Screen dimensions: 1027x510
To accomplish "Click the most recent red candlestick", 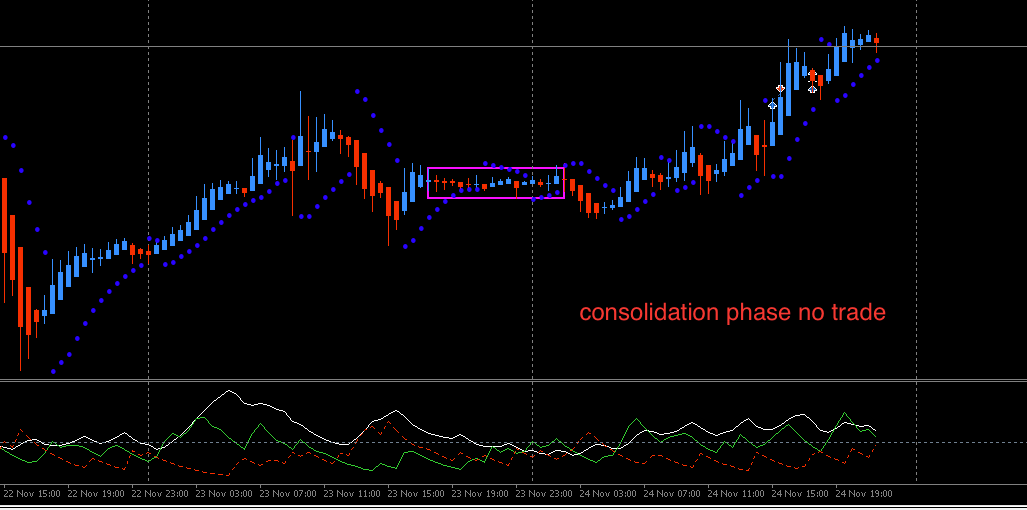I will click(876, 41).
